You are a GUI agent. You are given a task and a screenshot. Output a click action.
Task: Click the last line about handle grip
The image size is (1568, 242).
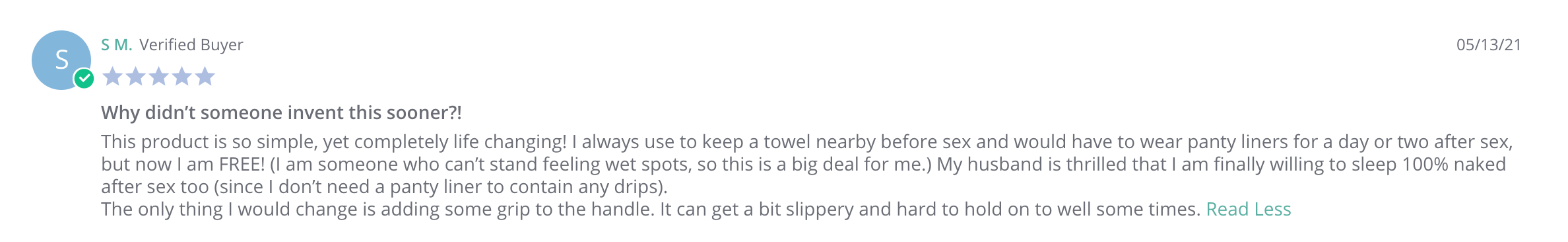[x=650, y=210]
